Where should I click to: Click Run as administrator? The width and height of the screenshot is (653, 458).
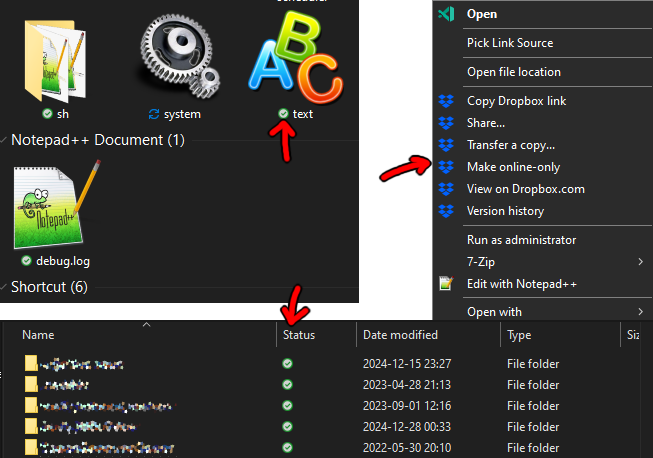tap(521, 240)
